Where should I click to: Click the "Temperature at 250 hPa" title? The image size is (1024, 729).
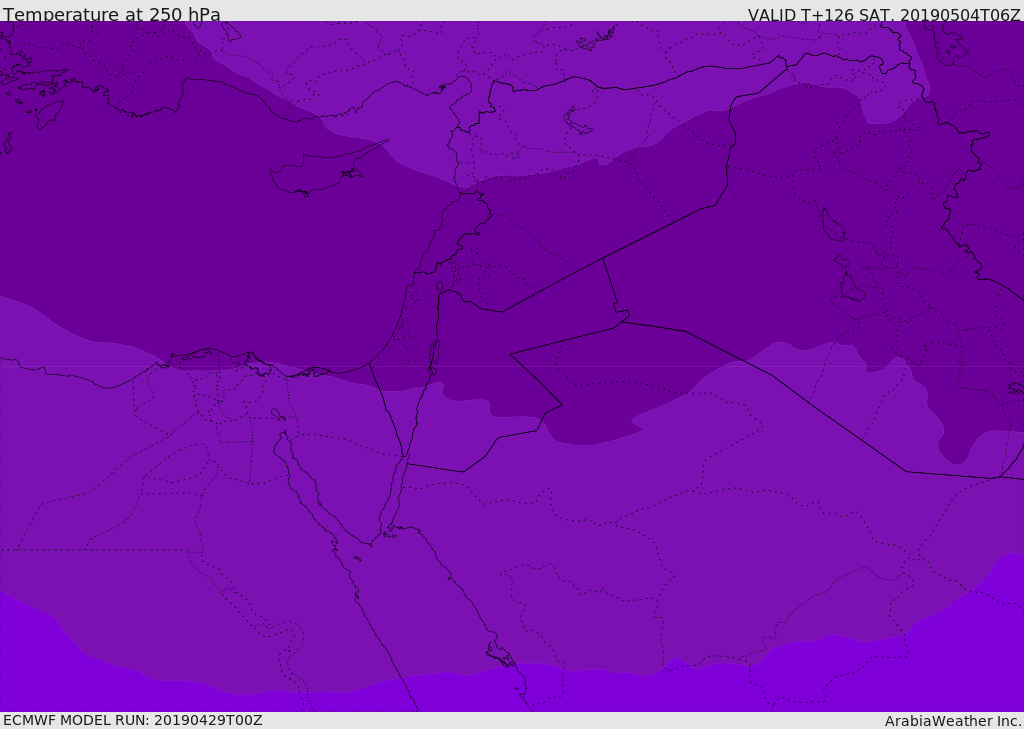point(112,15)
